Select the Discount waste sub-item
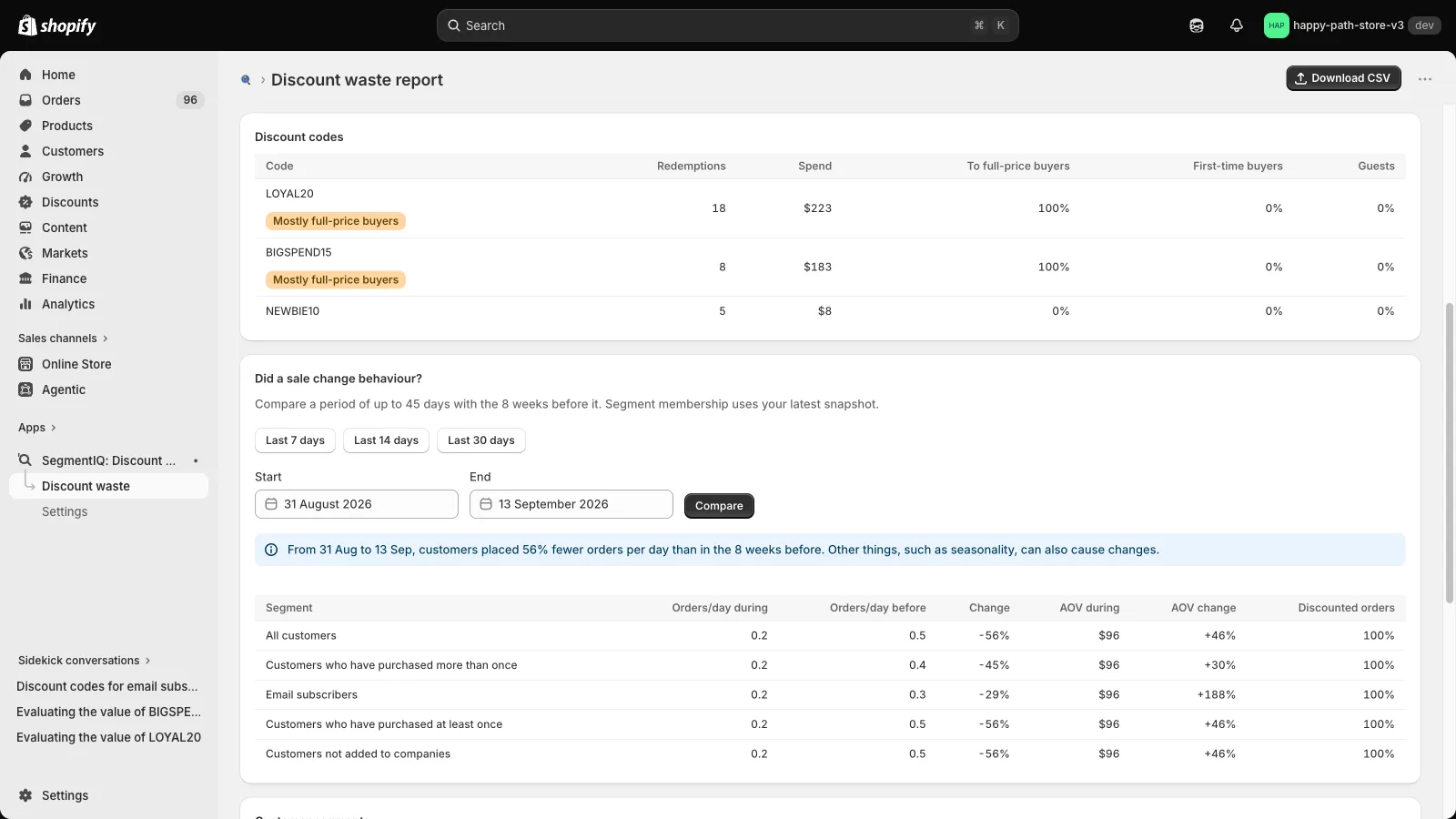The height and width of the screenshot is (819, 1456). tap(109, 486)
